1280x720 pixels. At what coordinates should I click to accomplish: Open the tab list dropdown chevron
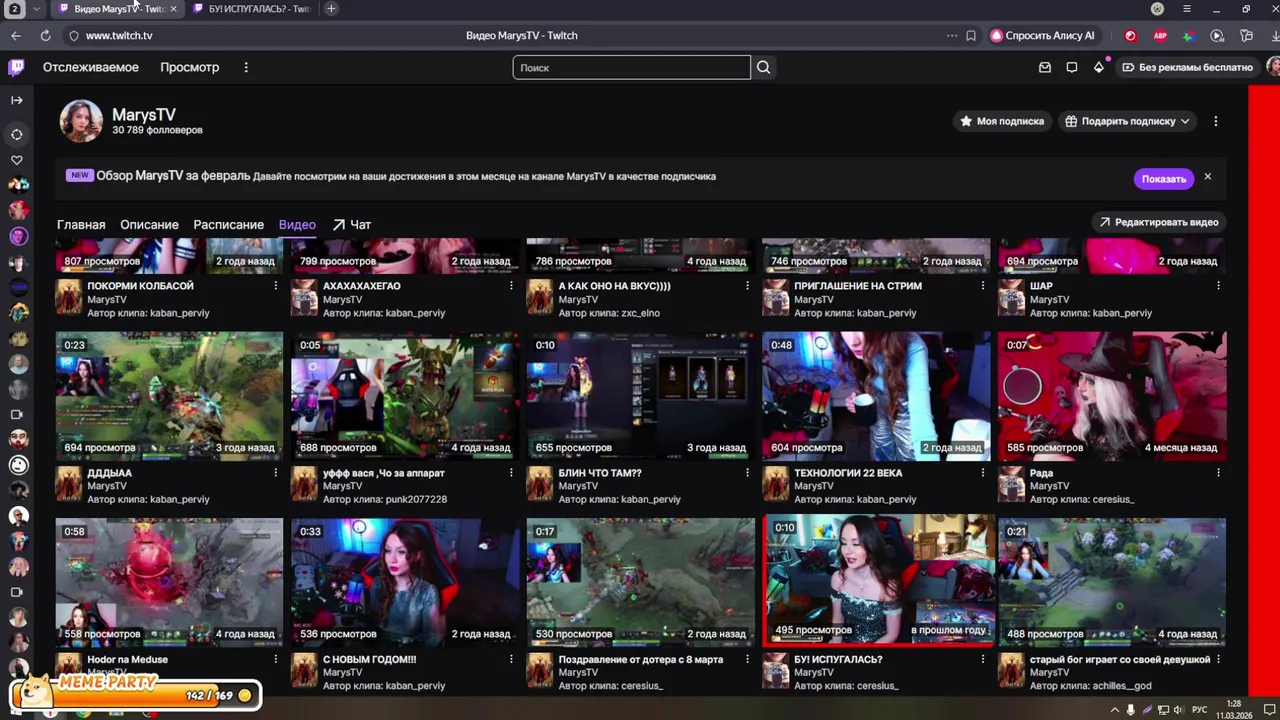[36, 9]
